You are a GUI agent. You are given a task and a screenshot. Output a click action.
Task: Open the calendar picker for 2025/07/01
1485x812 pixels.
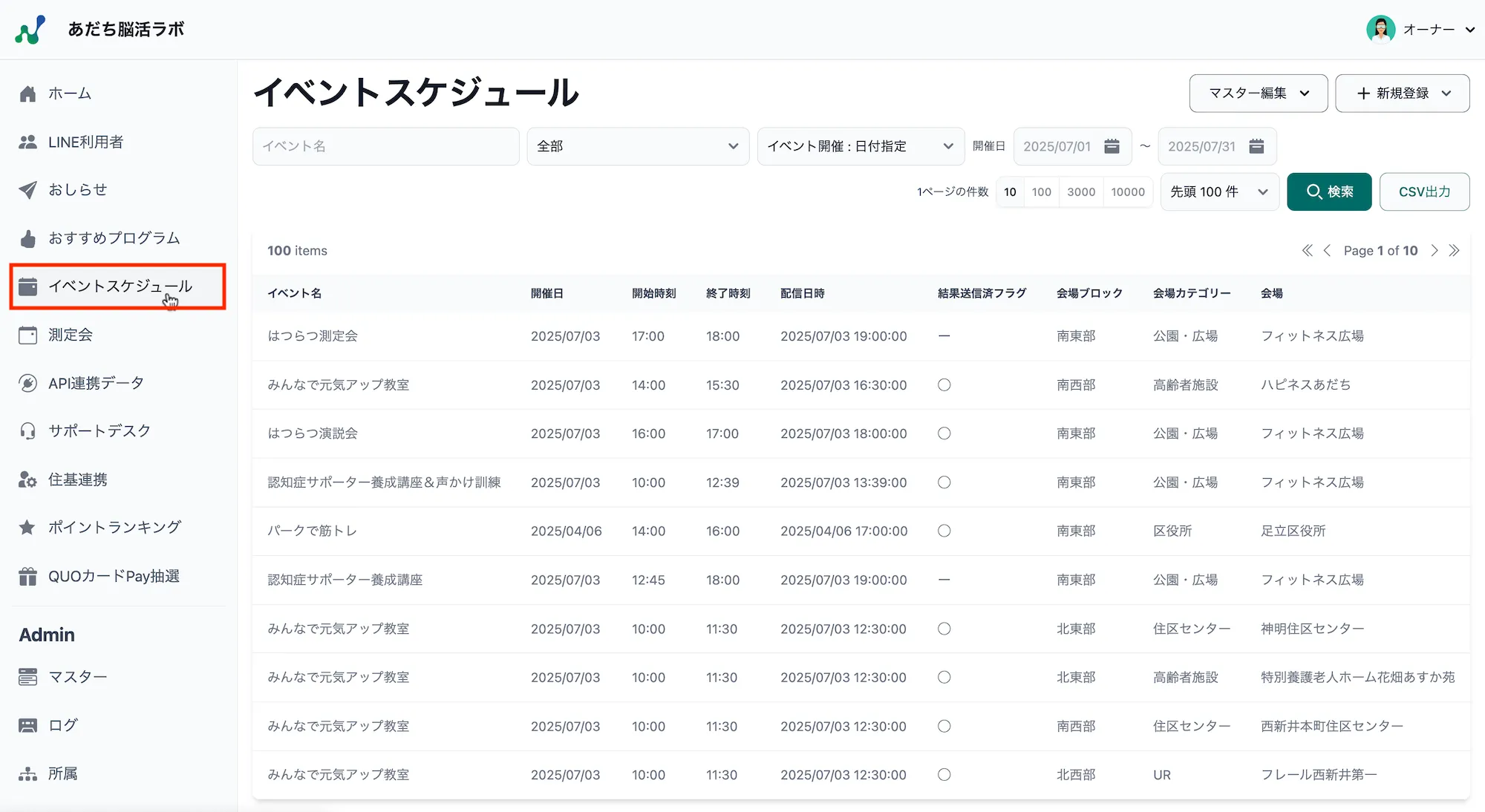(x=1112, y=146)
